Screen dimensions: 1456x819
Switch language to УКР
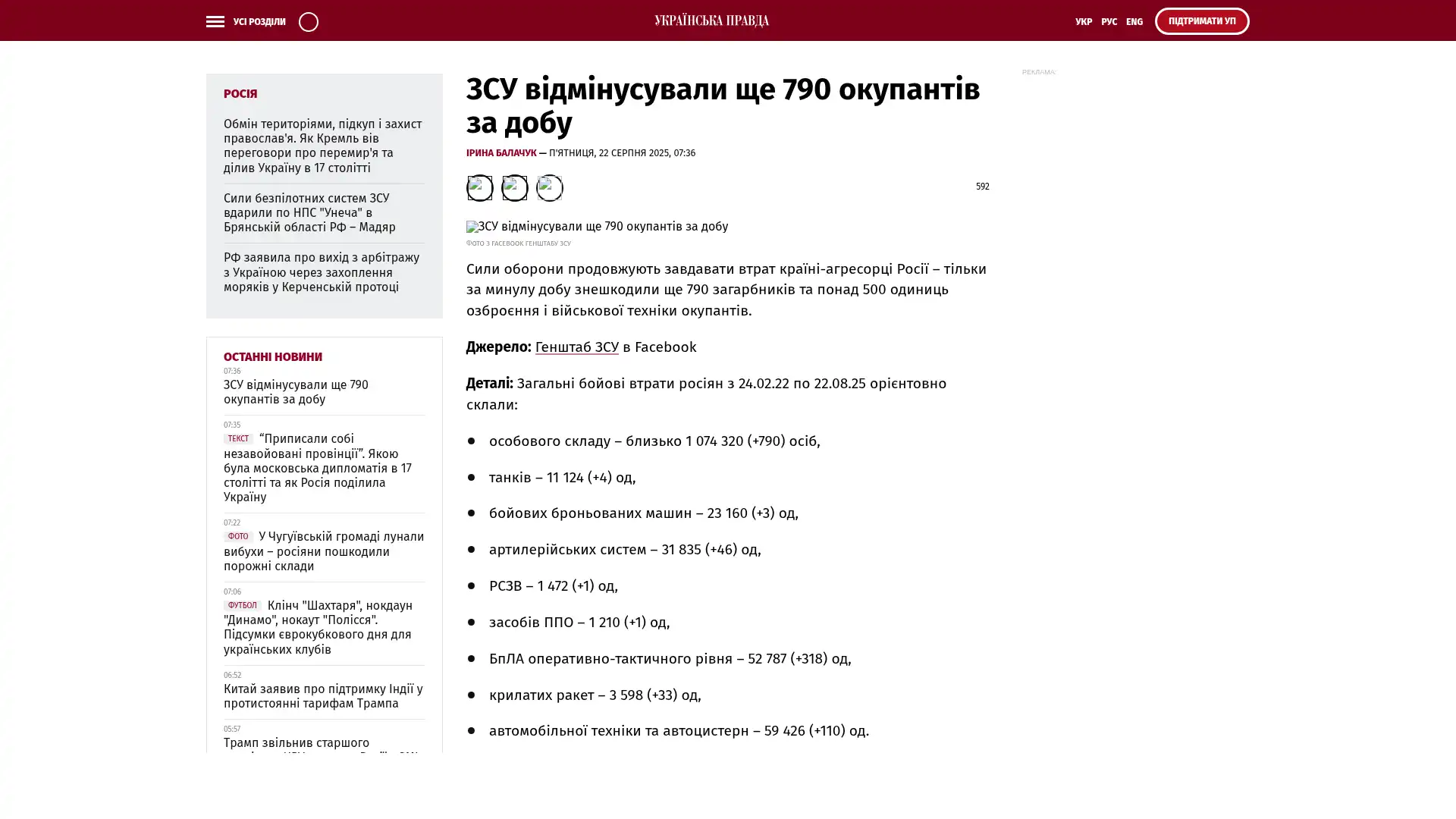pyautogui.click(x=1083, y=21)
